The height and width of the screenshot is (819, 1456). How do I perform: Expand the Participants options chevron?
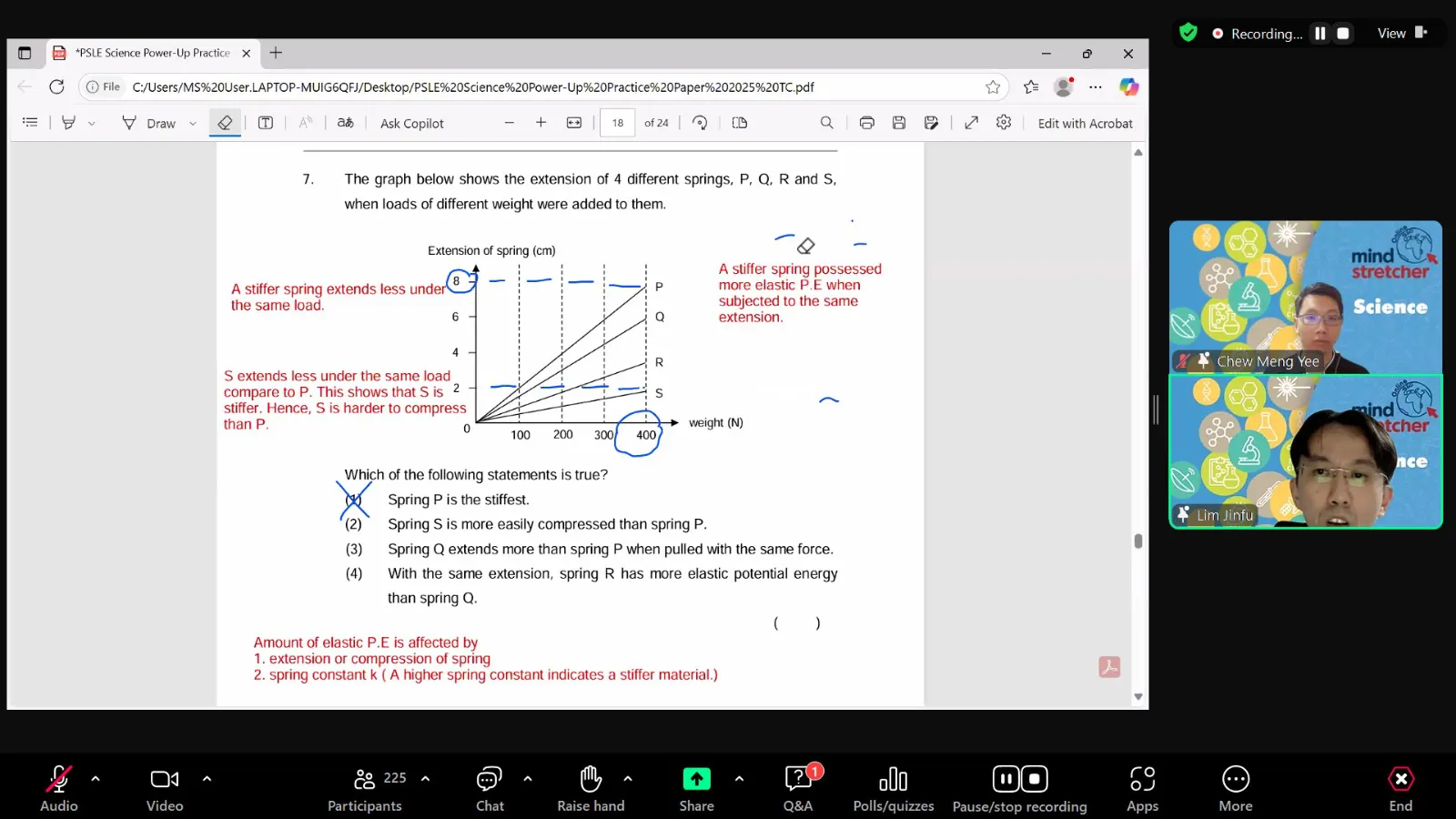425,779
